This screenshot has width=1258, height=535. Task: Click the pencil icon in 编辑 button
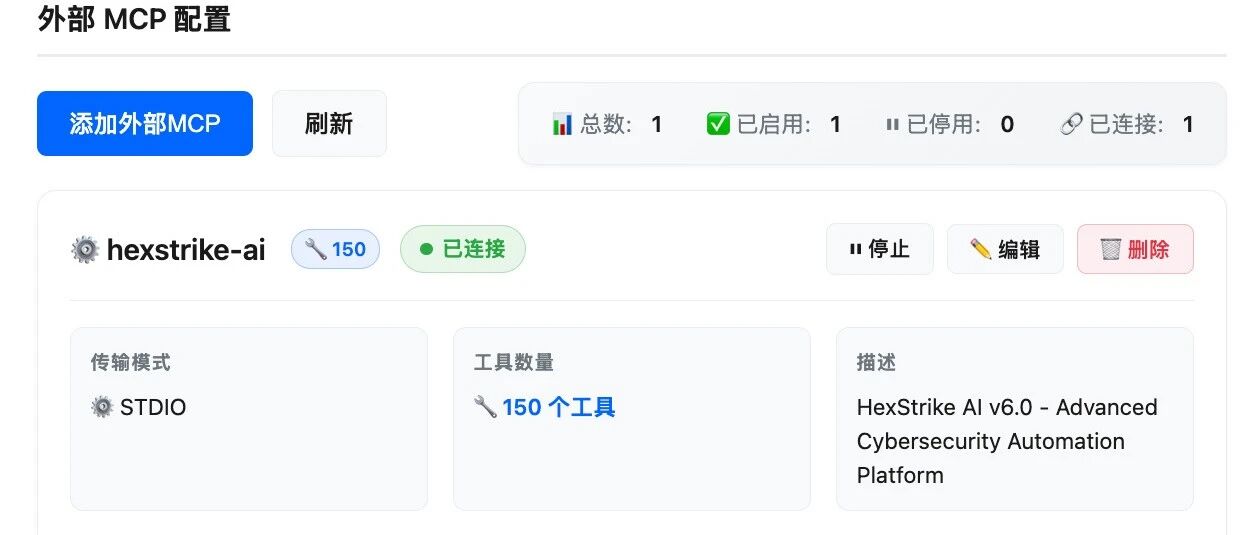coord(981,249)
